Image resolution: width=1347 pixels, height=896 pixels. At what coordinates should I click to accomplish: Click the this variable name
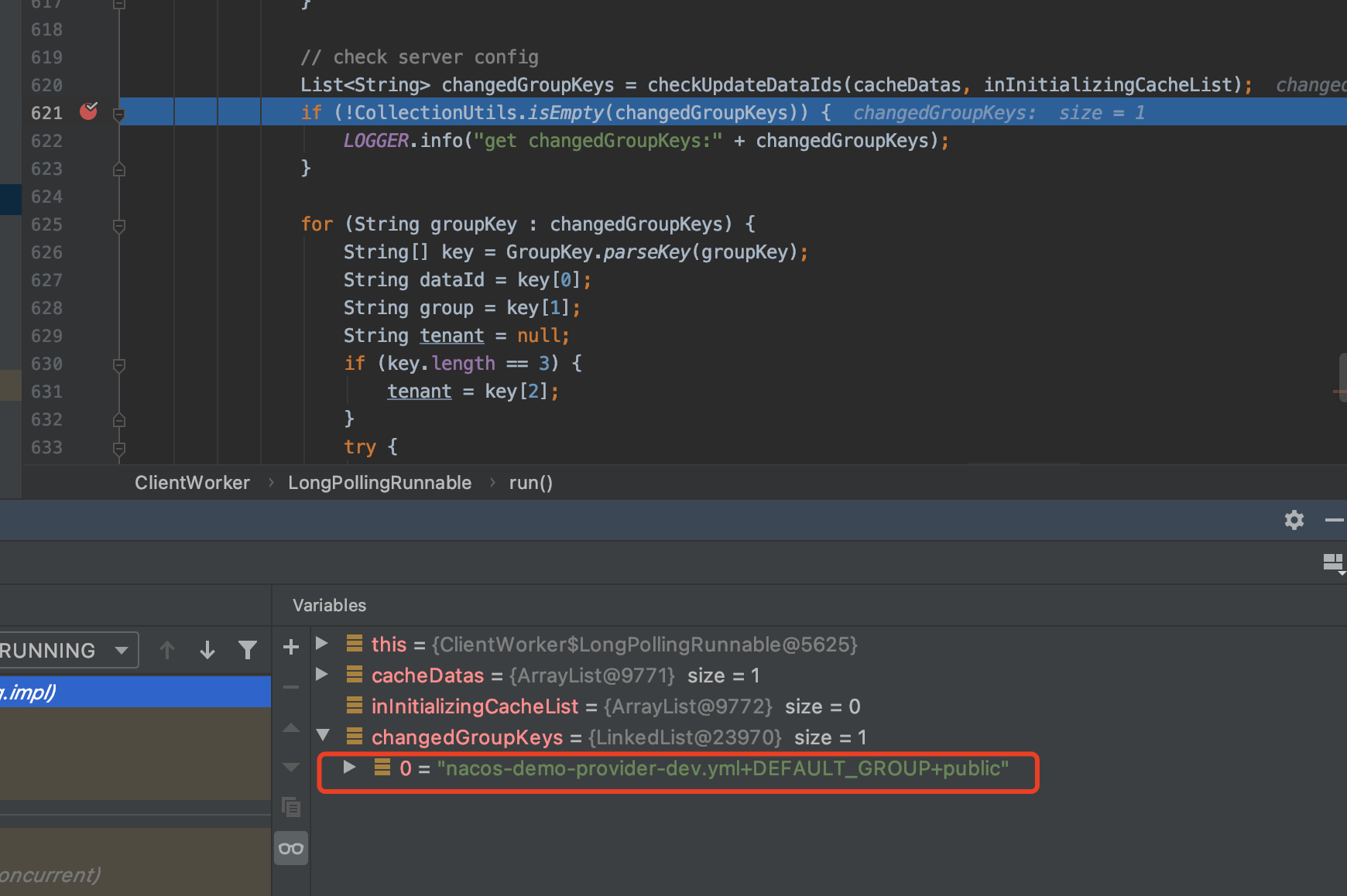(x=389, y=645)
